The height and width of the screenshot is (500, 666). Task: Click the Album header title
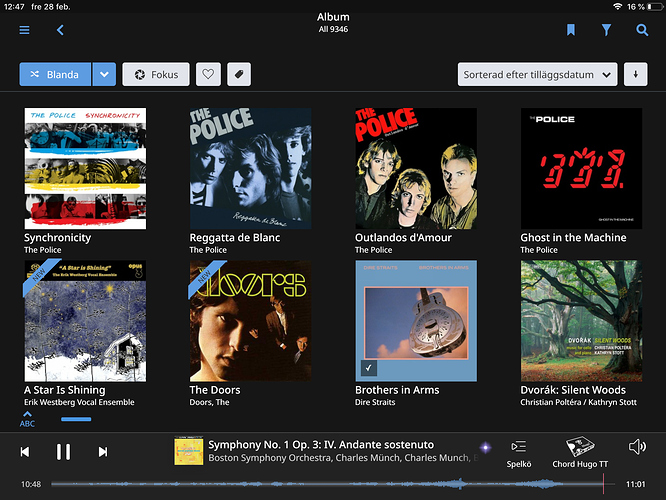click(x=333, y=17)
